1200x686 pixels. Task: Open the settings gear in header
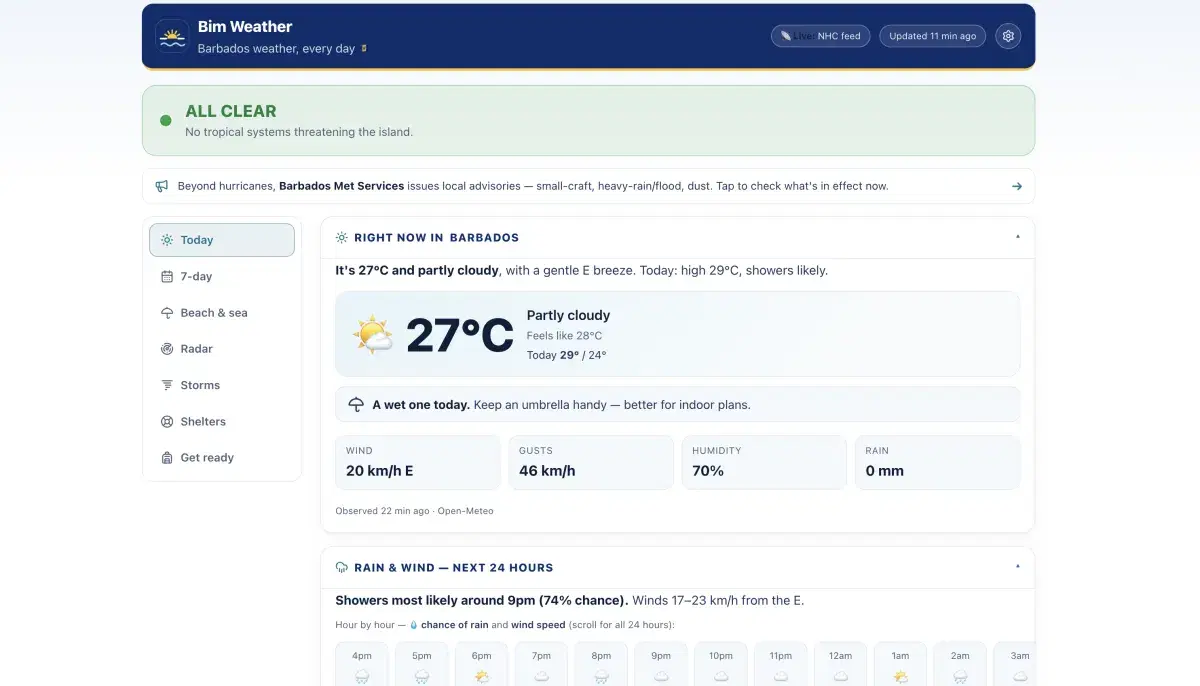click(1008, 36)
